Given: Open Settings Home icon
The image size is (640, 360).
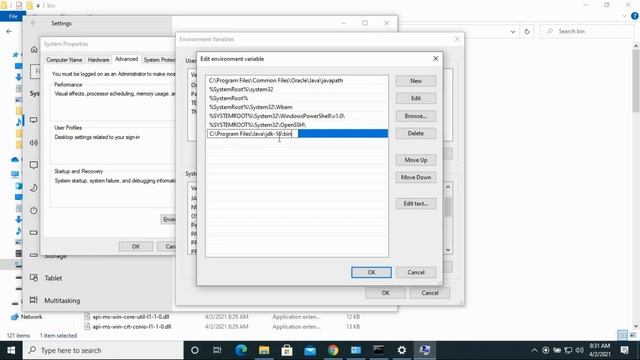Looking at the screenshot, I should 34,49.
